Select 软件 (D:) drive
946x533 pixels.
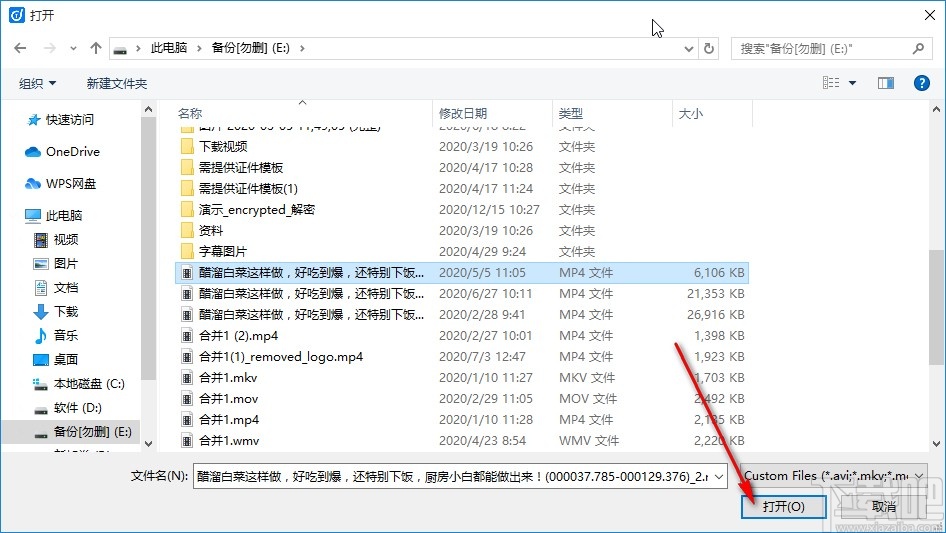point(68,408)
